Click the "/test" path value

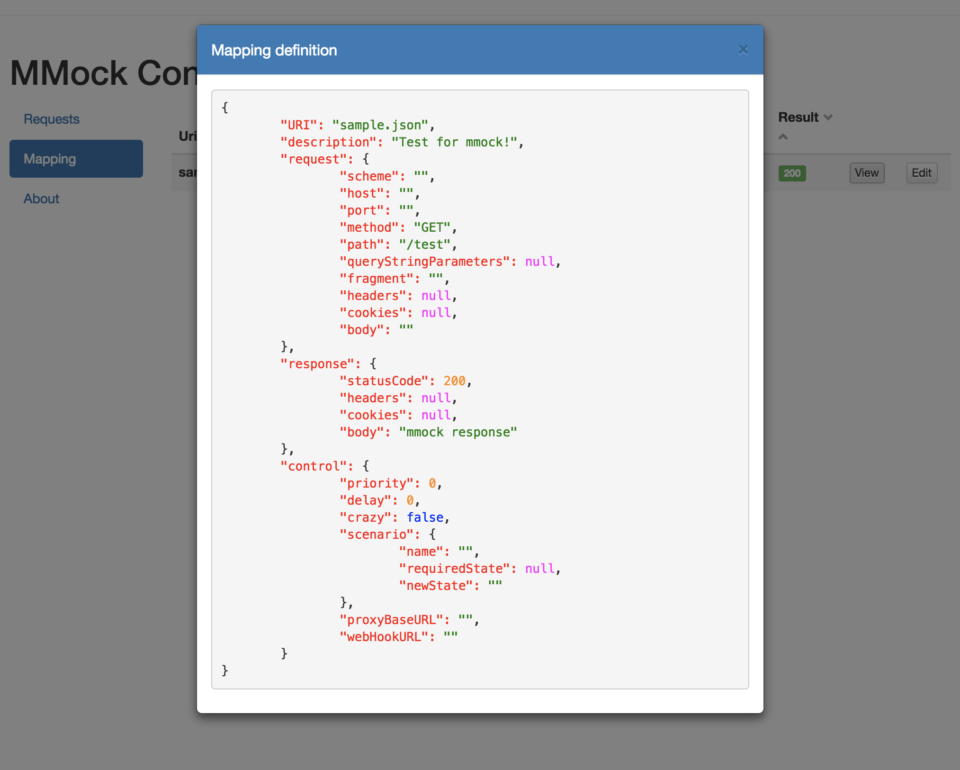[424, 245]
